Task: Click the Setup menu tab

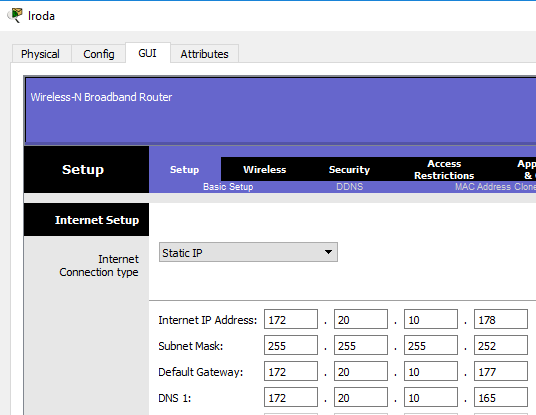Action: (x=184, y=170)
